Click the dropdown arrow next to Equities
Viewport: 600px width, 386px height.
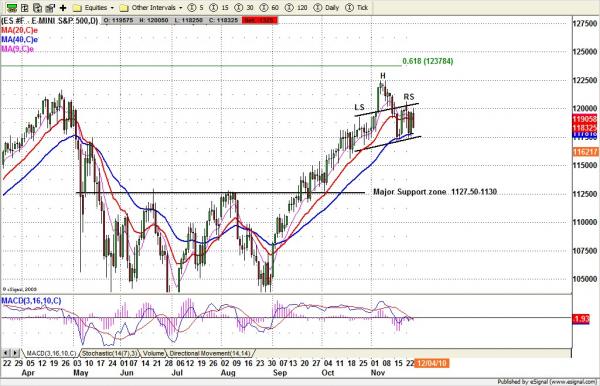tap(112, 8)
